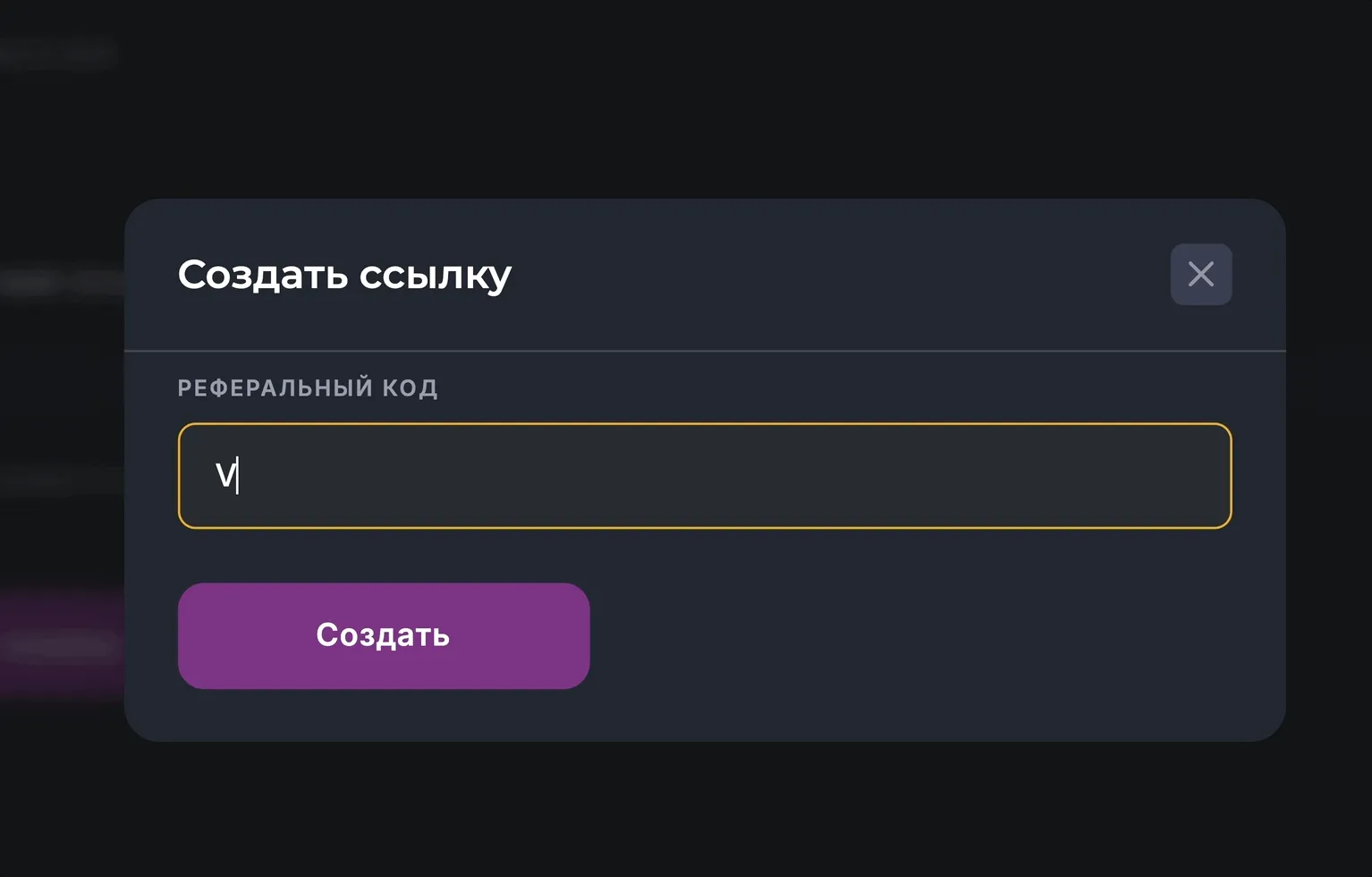Image resolution: width=1372 pixels, height=877 pixels.
Task: Submit the referral code with Создать
Action: pyautogui.click(x=384, y=635)
